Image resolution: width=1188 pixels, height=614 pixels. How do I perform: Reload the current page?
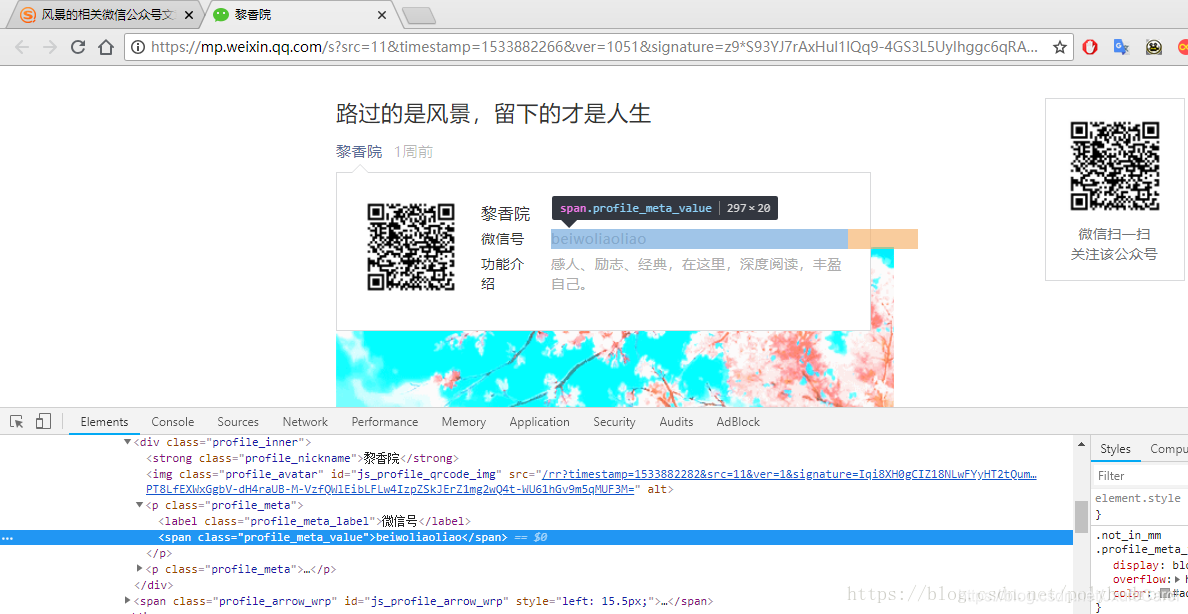coord(78,46)
